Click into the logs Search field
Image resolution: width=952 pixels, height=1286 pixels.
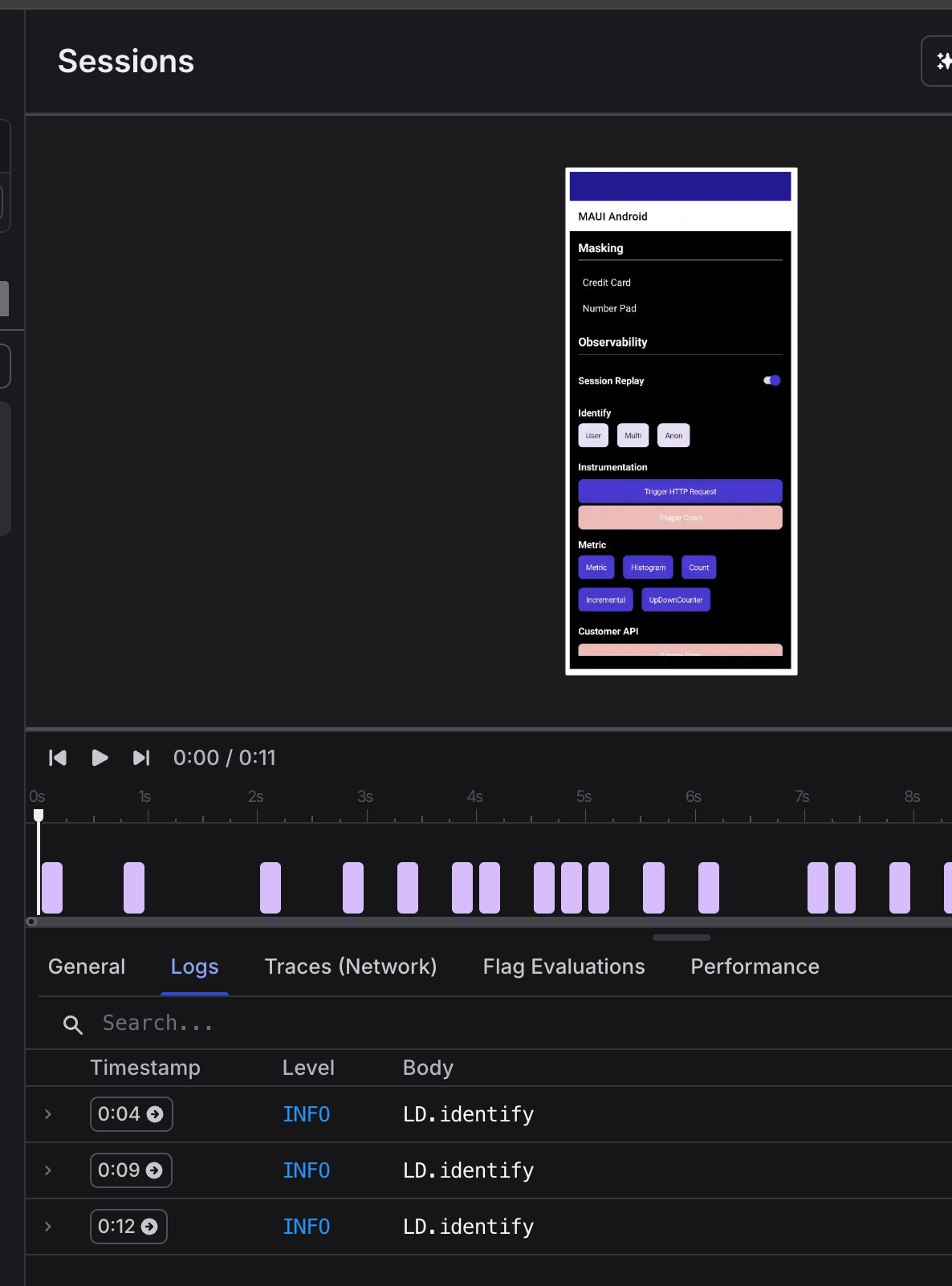click(321, 1024)
